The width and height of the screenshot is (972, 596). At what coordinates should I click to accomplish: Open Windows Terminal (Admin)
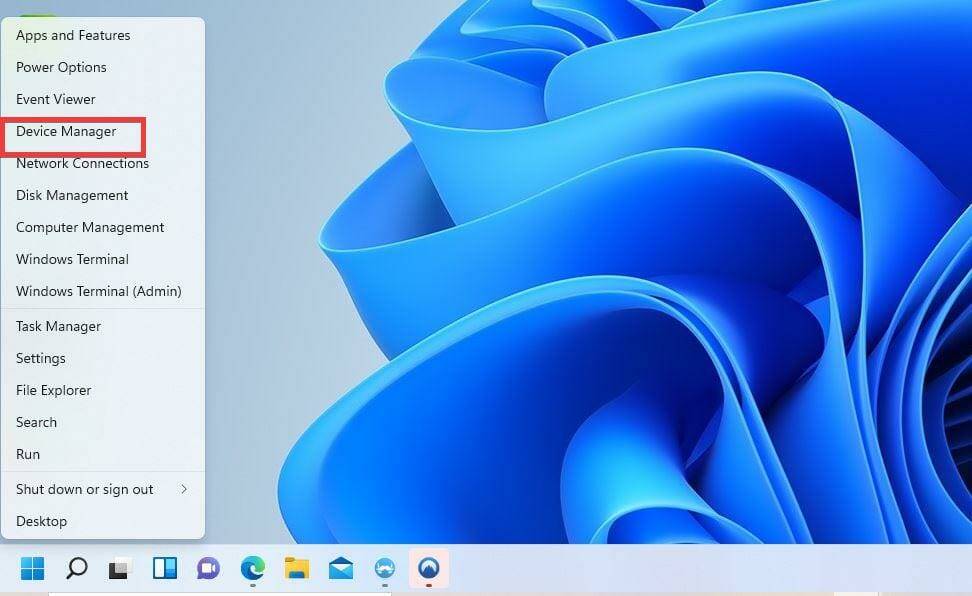(98, 291)
